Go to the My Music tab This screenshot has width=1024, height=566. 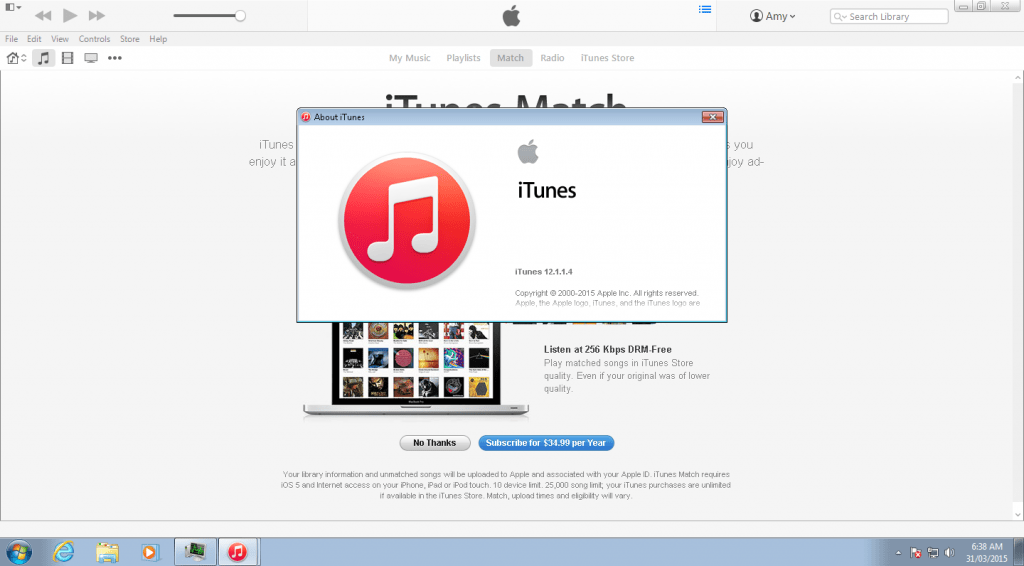tap(409, 58)
